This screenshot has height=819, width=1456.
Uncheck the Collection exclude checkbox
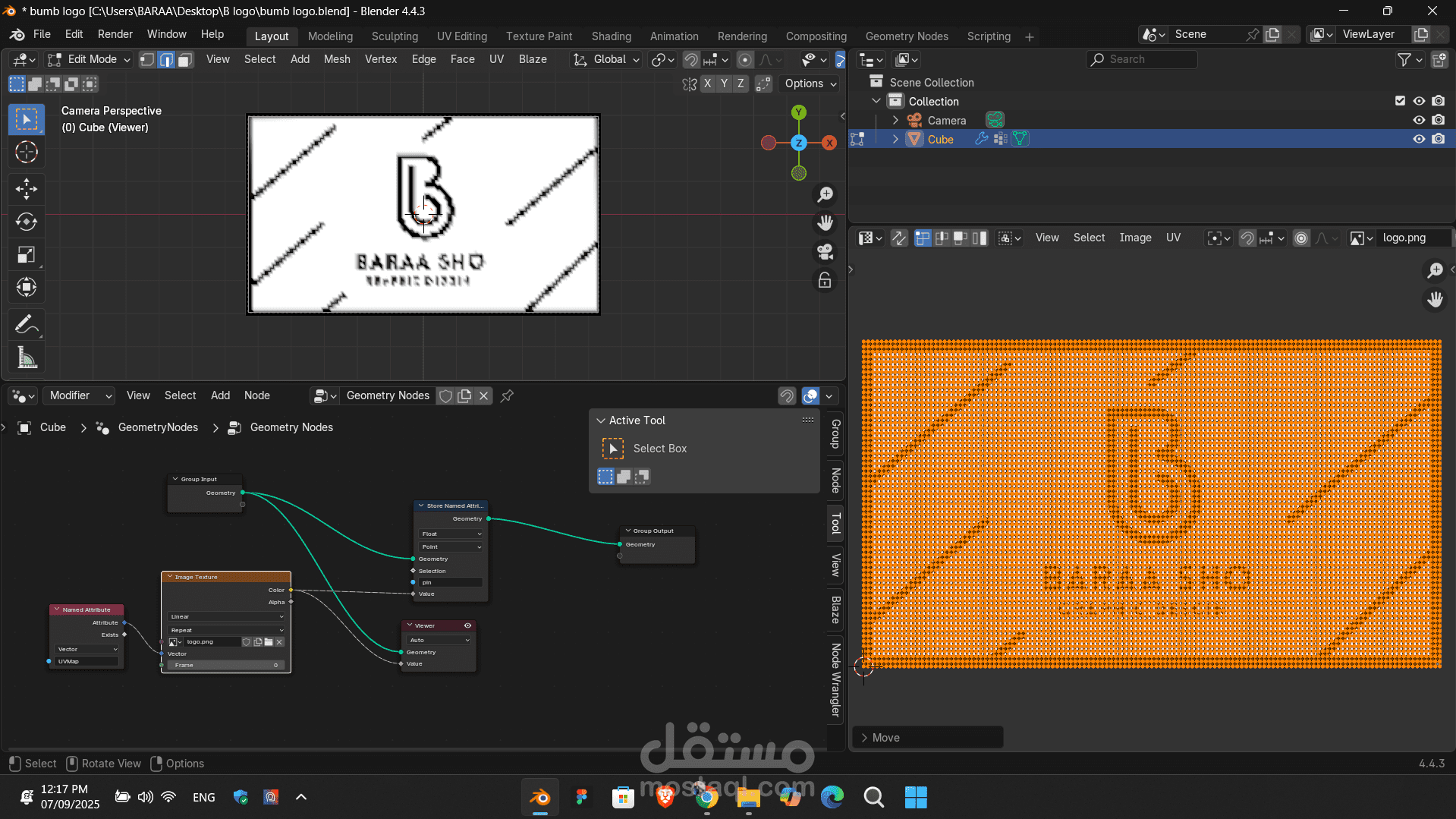tap(1400, 101)
